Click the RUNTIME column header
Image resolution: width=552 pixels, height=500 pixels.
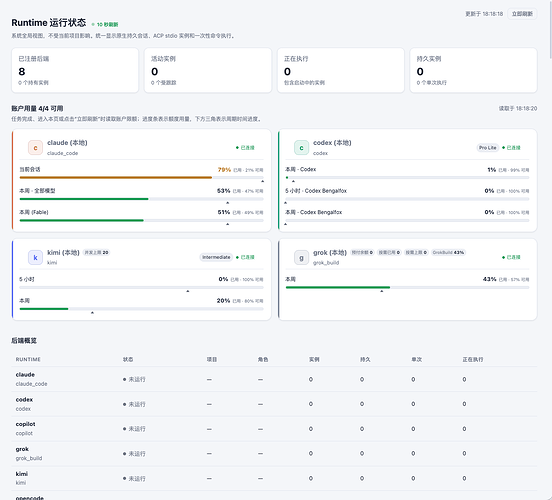pos(28,360)
